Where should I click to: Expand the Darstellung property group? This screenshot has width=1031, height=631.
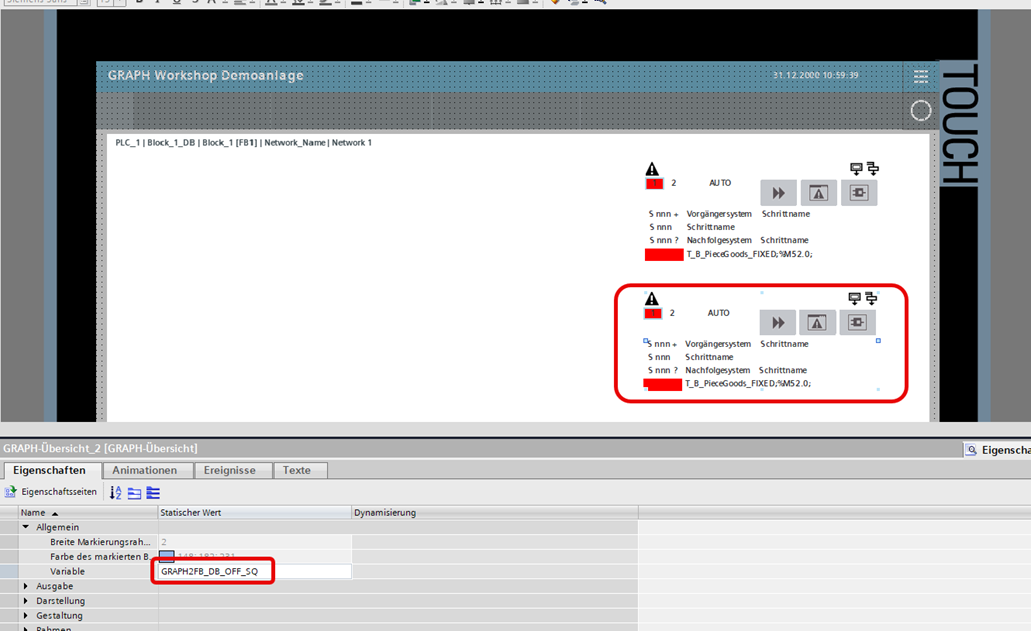[x=26, y=601]
